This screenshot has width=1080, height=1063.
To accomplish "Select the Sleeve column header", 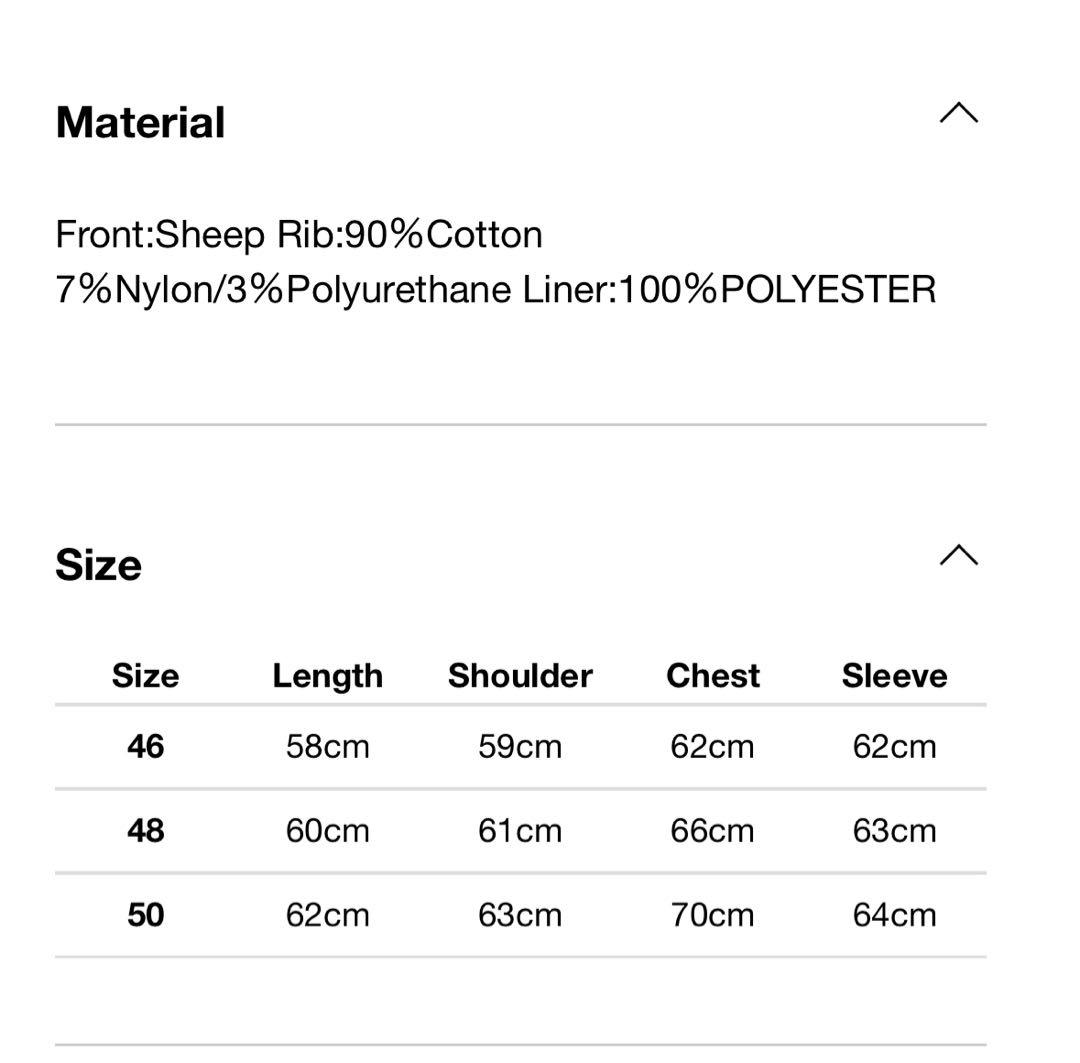I will click(x=894, y=676).
